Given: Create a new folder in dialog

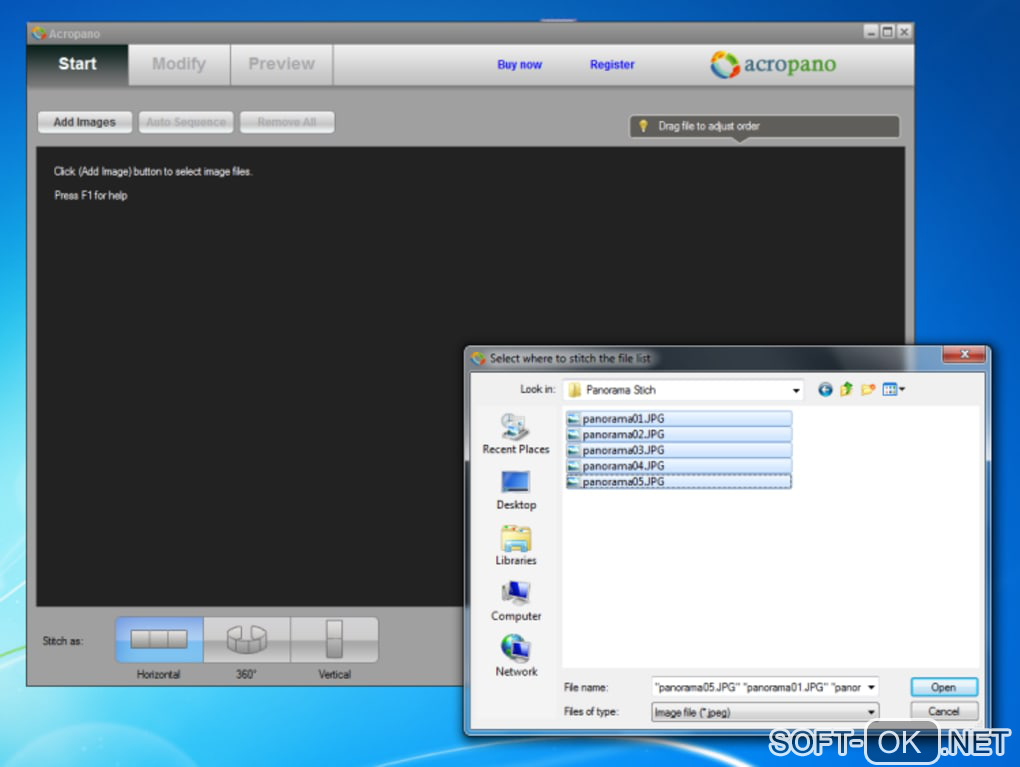Looking at the screenshot, I should 868,390.
